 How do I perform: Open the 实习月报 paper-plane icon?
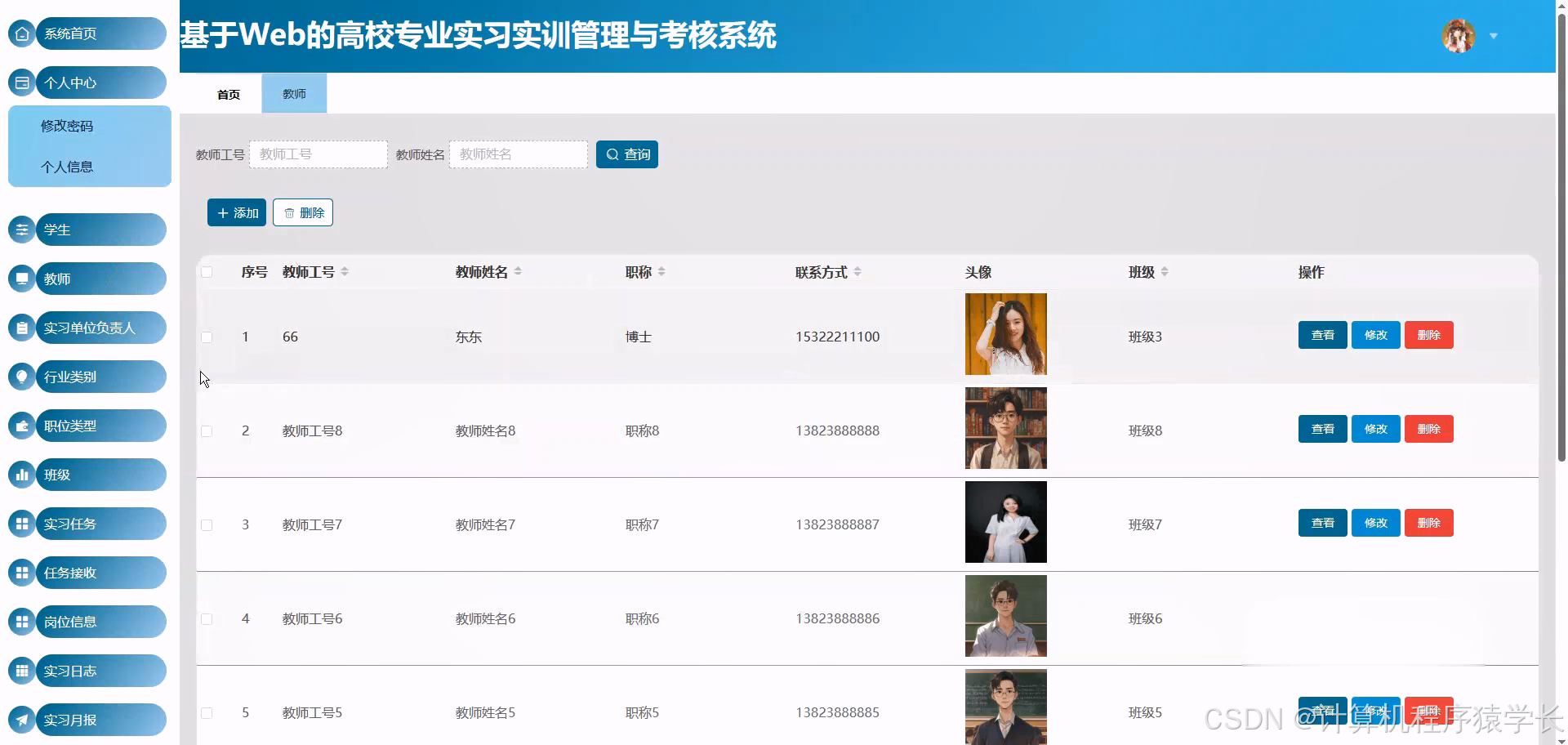21,720
